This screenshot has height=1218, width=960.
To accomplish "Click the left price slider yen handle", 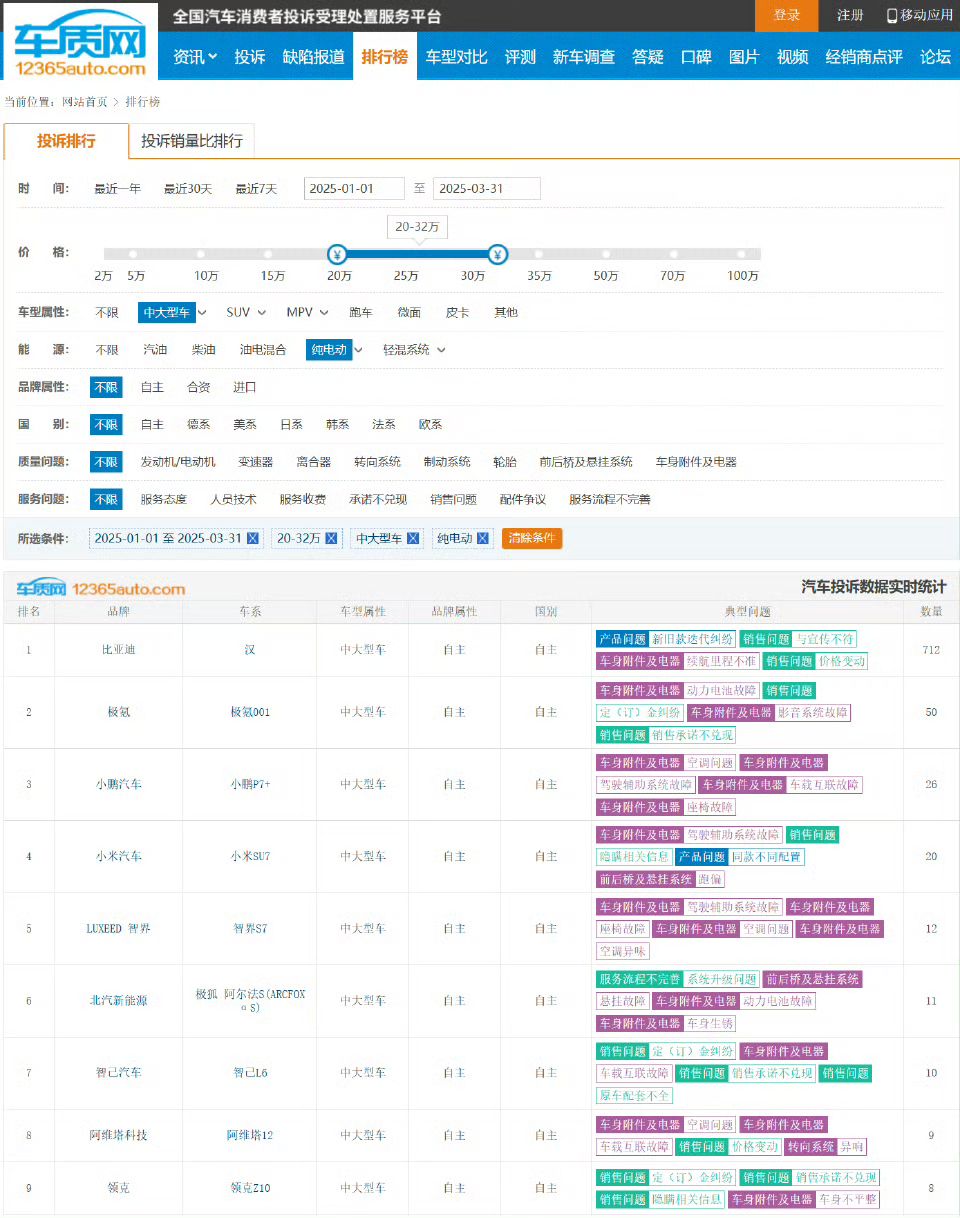I will click(338, 254).
